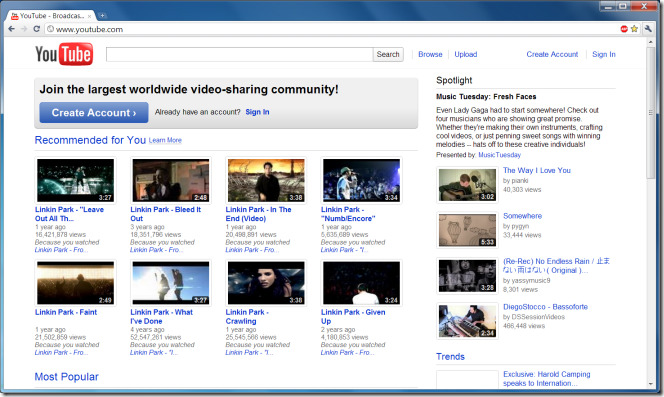Open the Given Up video thumbnail
Screen dimensions: 664x397
pos(361,283)
